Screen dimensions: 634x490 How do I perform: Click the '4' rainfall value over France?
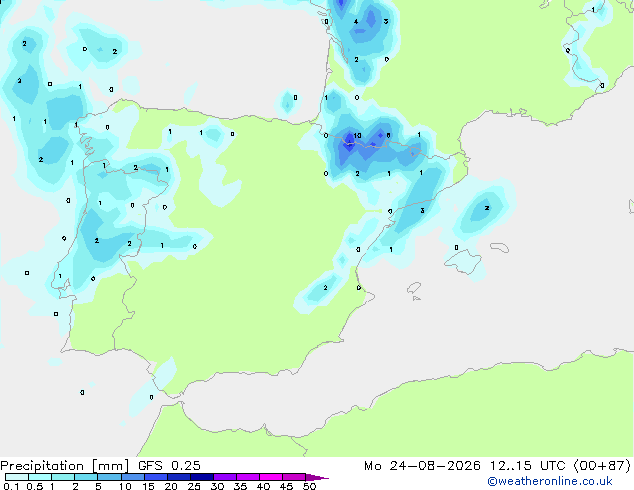tap(356, 21)
